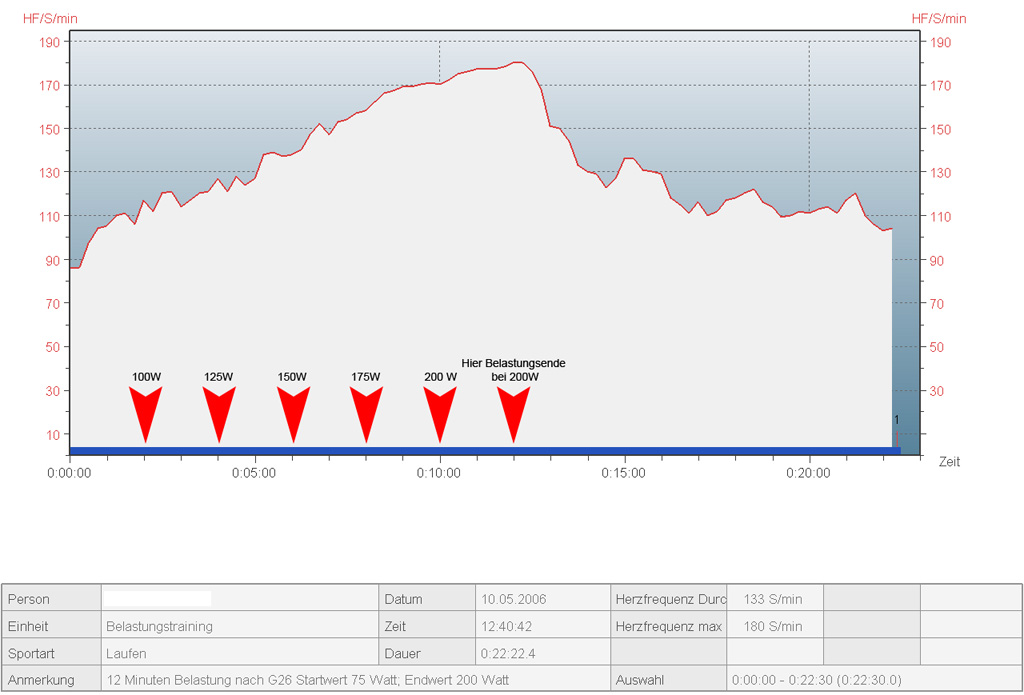This screenshot has height=695, width=1024.
Task: Click the 100W red arrow marker
Action: (x=146, y=410)
